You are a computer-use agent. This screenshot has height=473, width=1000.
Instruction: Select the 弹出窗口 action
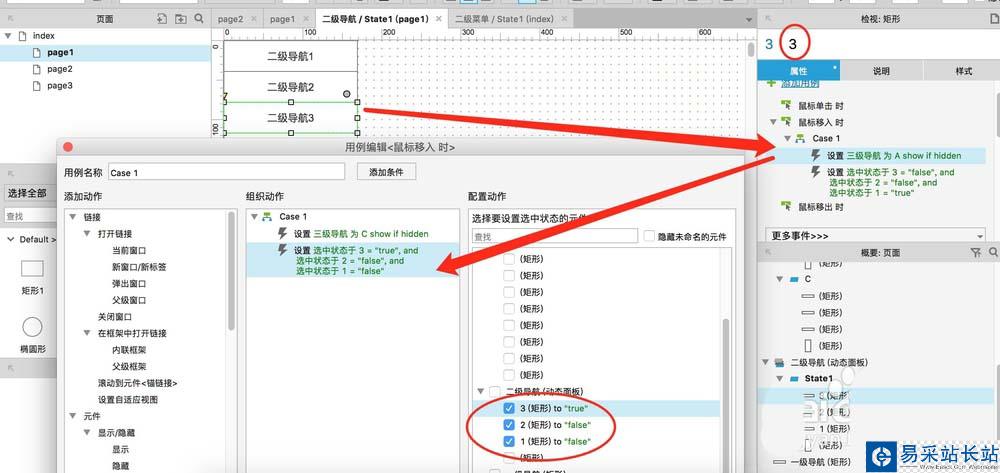coord(129,283)
